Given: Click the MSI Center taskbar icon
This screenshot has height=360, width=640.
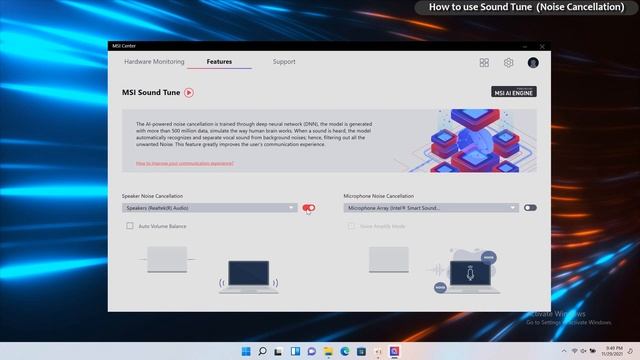Looking at the screenshot, I should point(394,351).
